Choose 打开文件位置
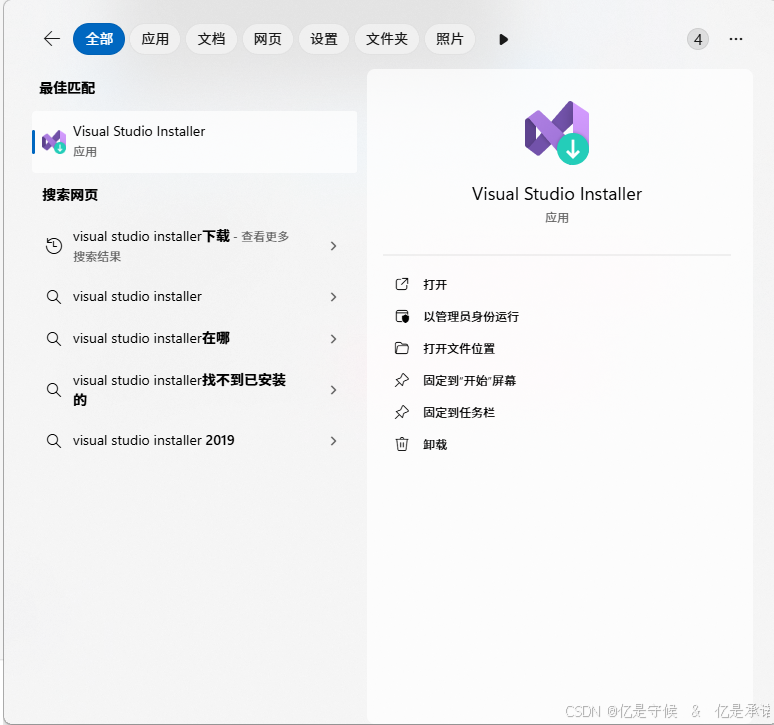The height and width of the screenshot is (725, 774). (x=459, y=349)
